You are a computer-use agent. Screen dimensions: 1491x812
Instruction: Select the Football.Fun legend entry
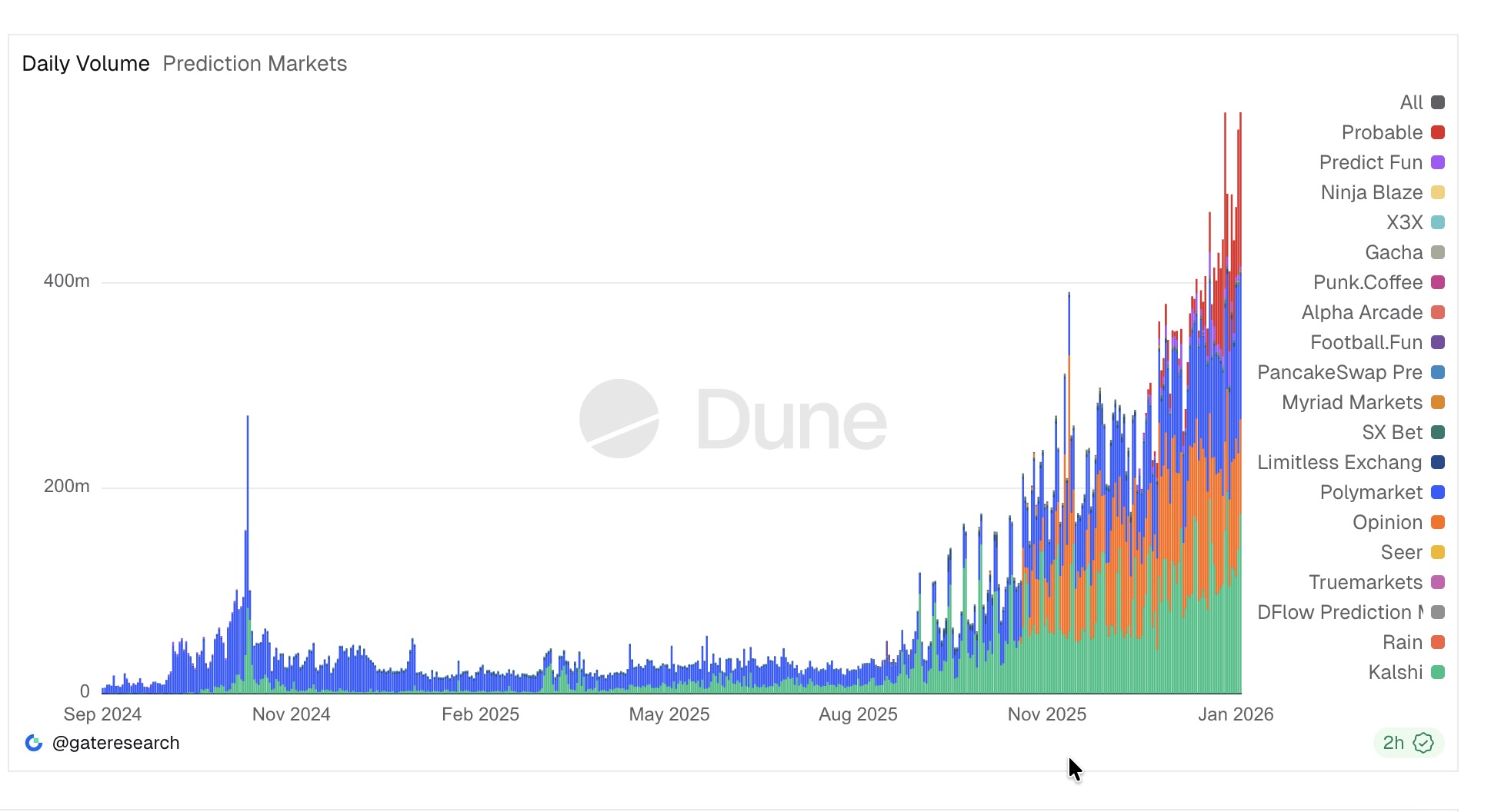[x=1366, y=342]
